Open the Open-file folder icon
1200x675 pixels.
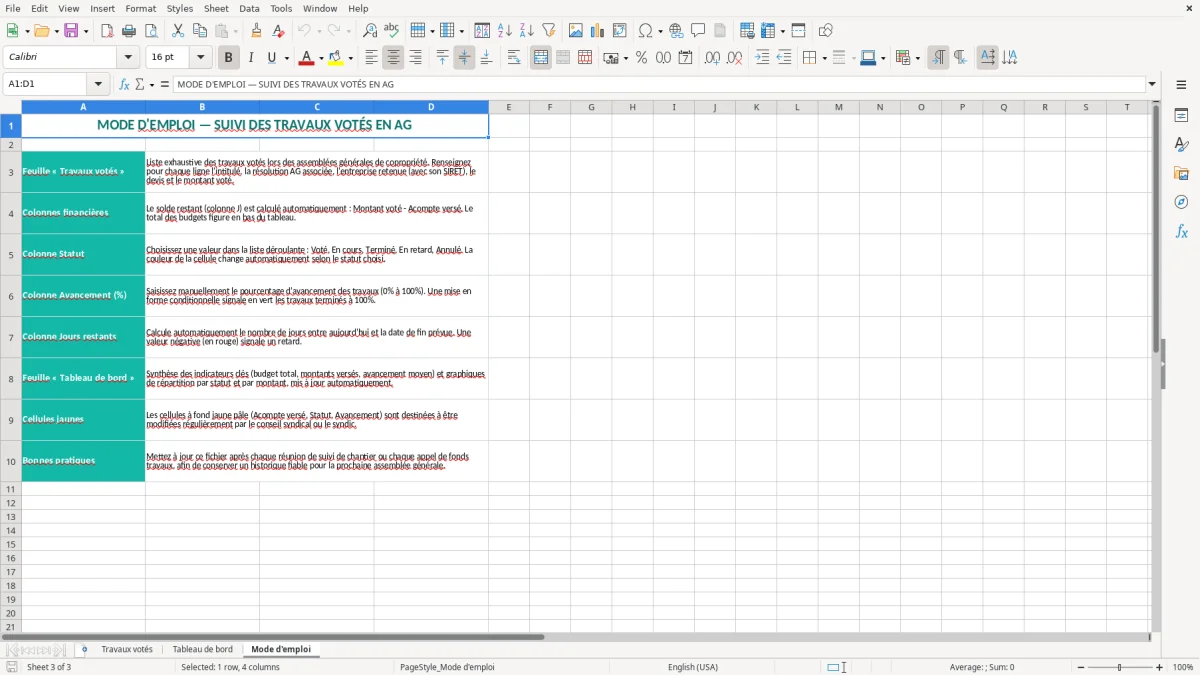coord(40,31)
